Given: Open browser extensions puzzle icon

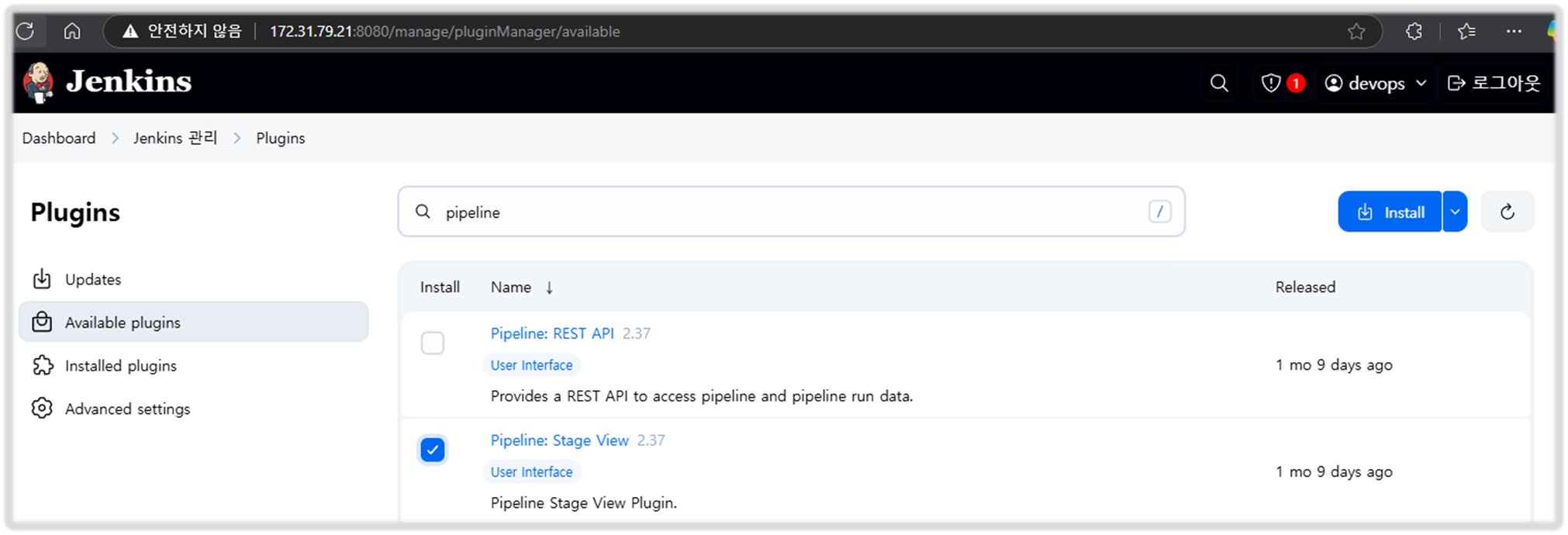Looking at the screenshot, I should click(x=1414, y=31).
